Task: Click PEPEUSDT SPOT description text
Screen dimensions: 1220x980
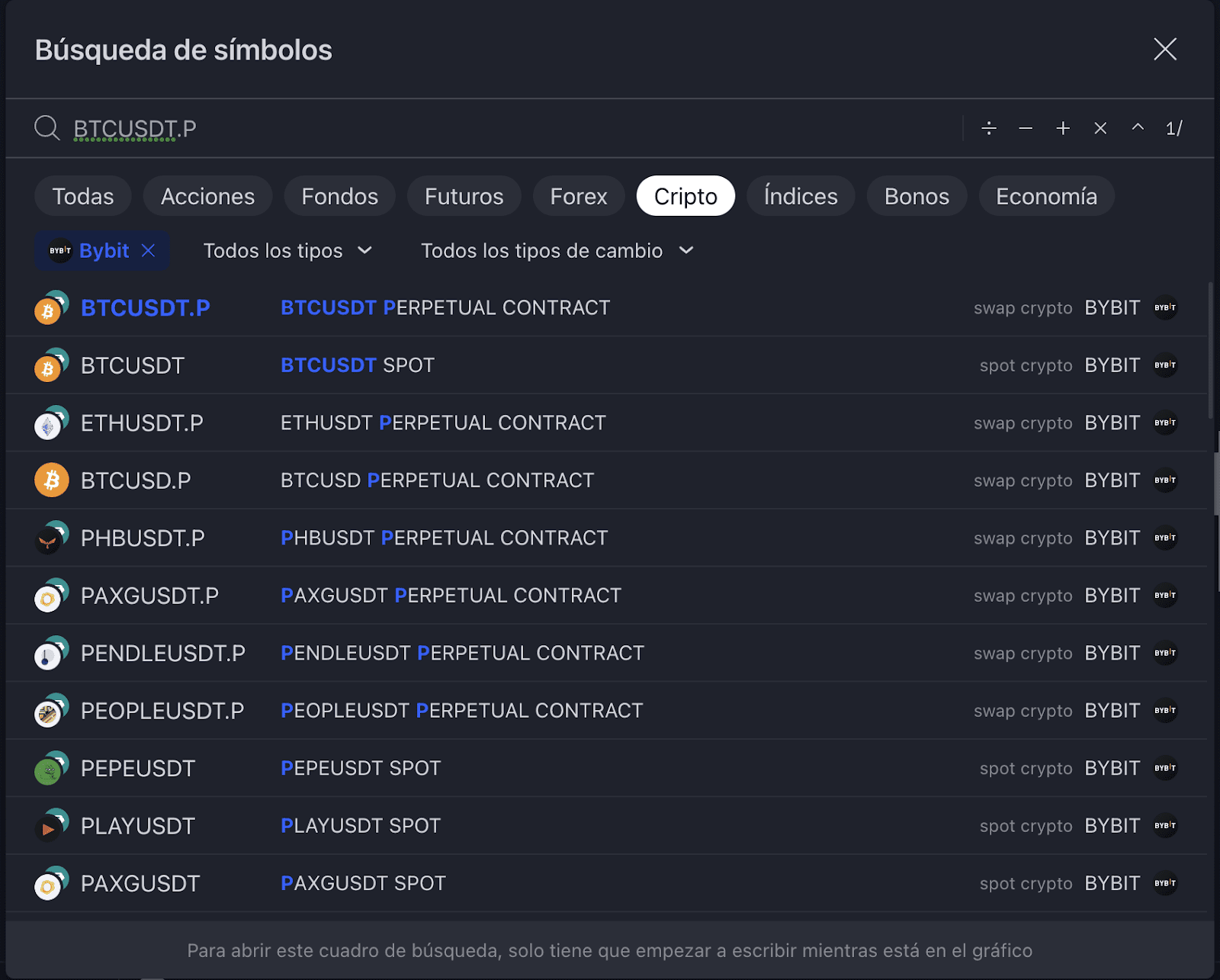Action: pyautogui.click(x=361, y=768)
